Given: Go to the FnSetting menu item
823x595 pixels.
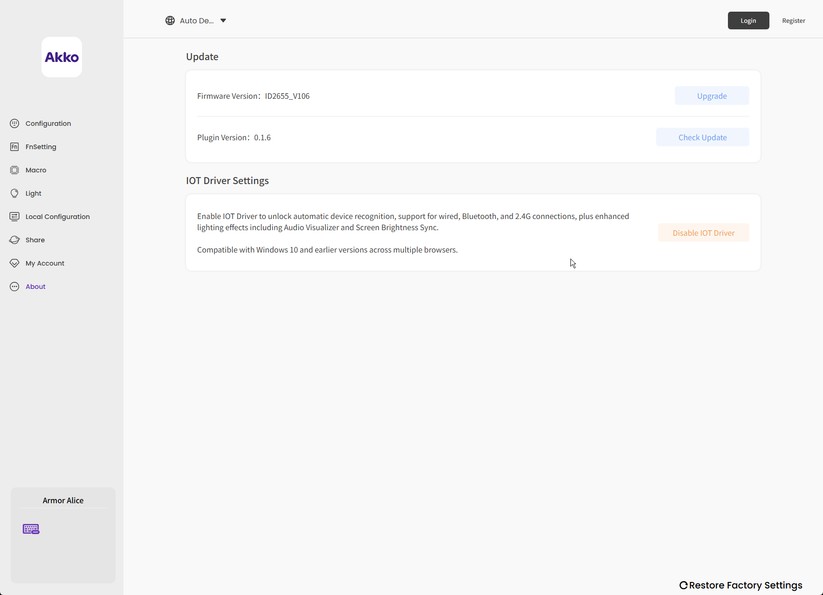Looking at the screenshot, I should (41, 147).
